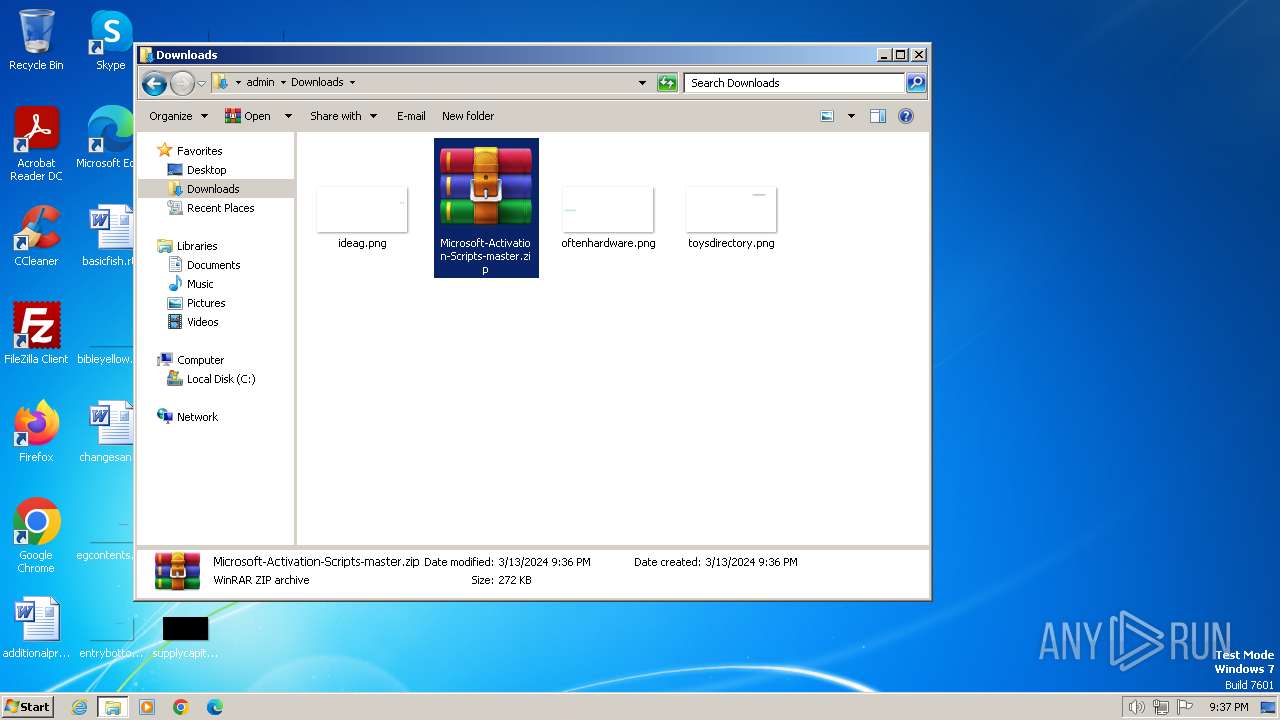Select Firefox desktop icon
Viewport: 1280px width, 720px height.
click(36, 431)
